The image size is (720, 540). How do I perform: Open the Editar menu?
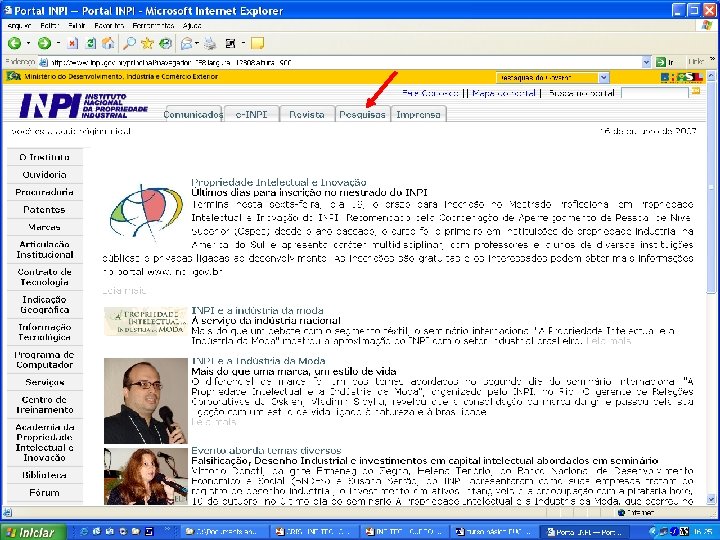click(50, 26)
